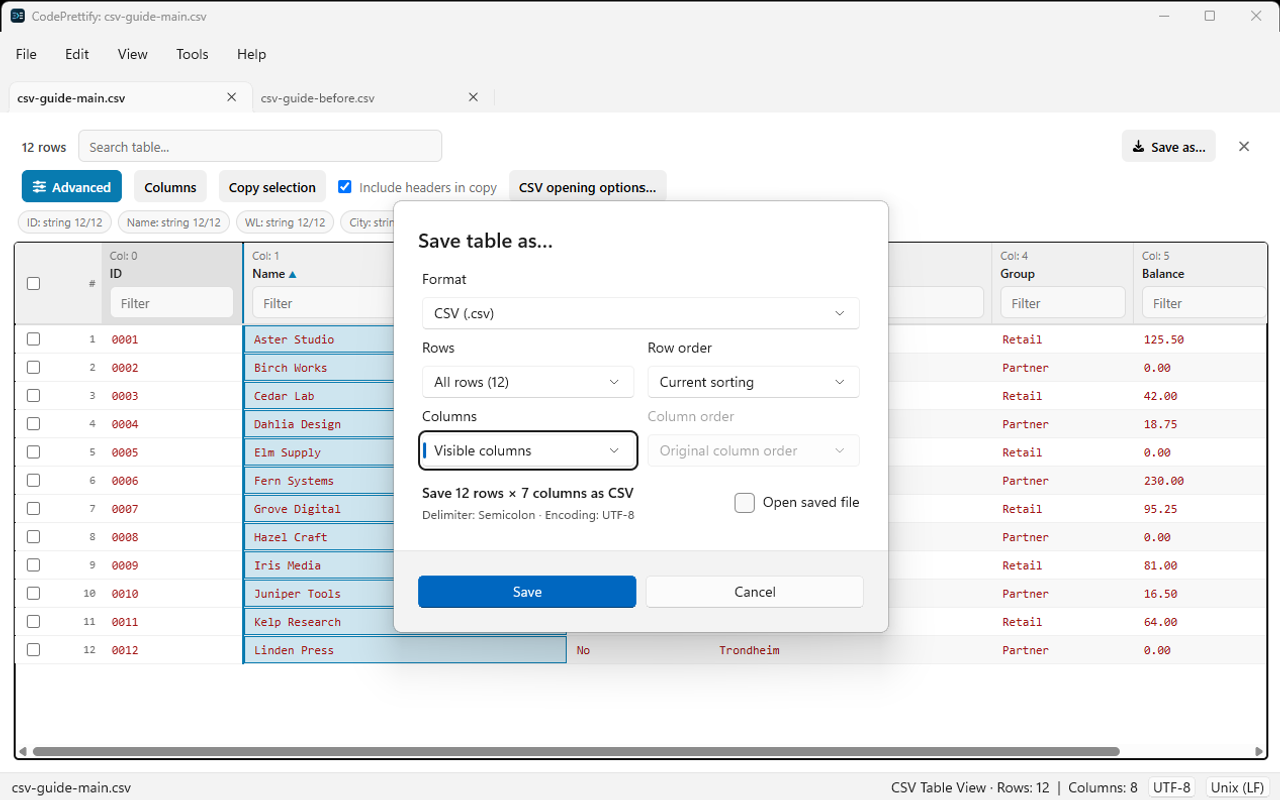The image size is (1280, 800).
Task: Click the Name column sort arrow
Action: (x=292, y=274)
